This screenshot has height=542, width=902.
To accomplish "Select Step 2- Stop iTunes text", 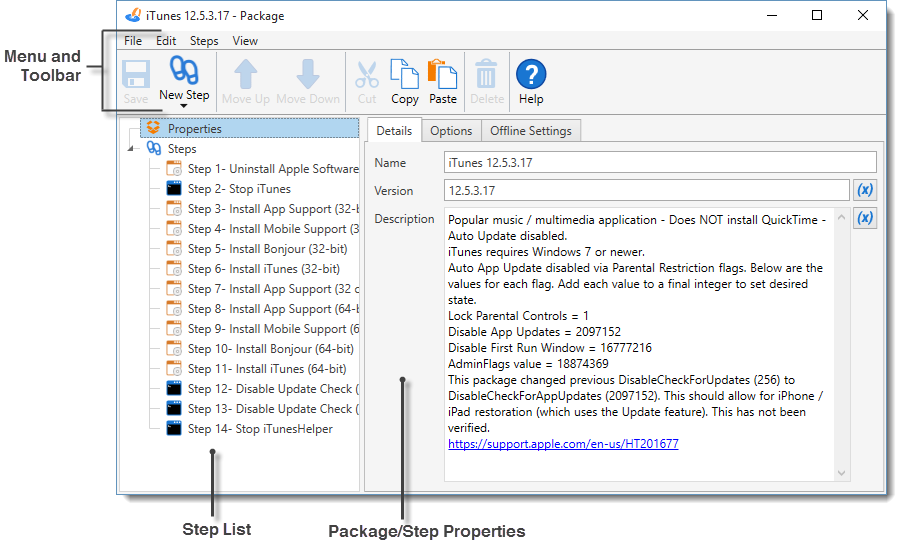I will tap(239, 189).
